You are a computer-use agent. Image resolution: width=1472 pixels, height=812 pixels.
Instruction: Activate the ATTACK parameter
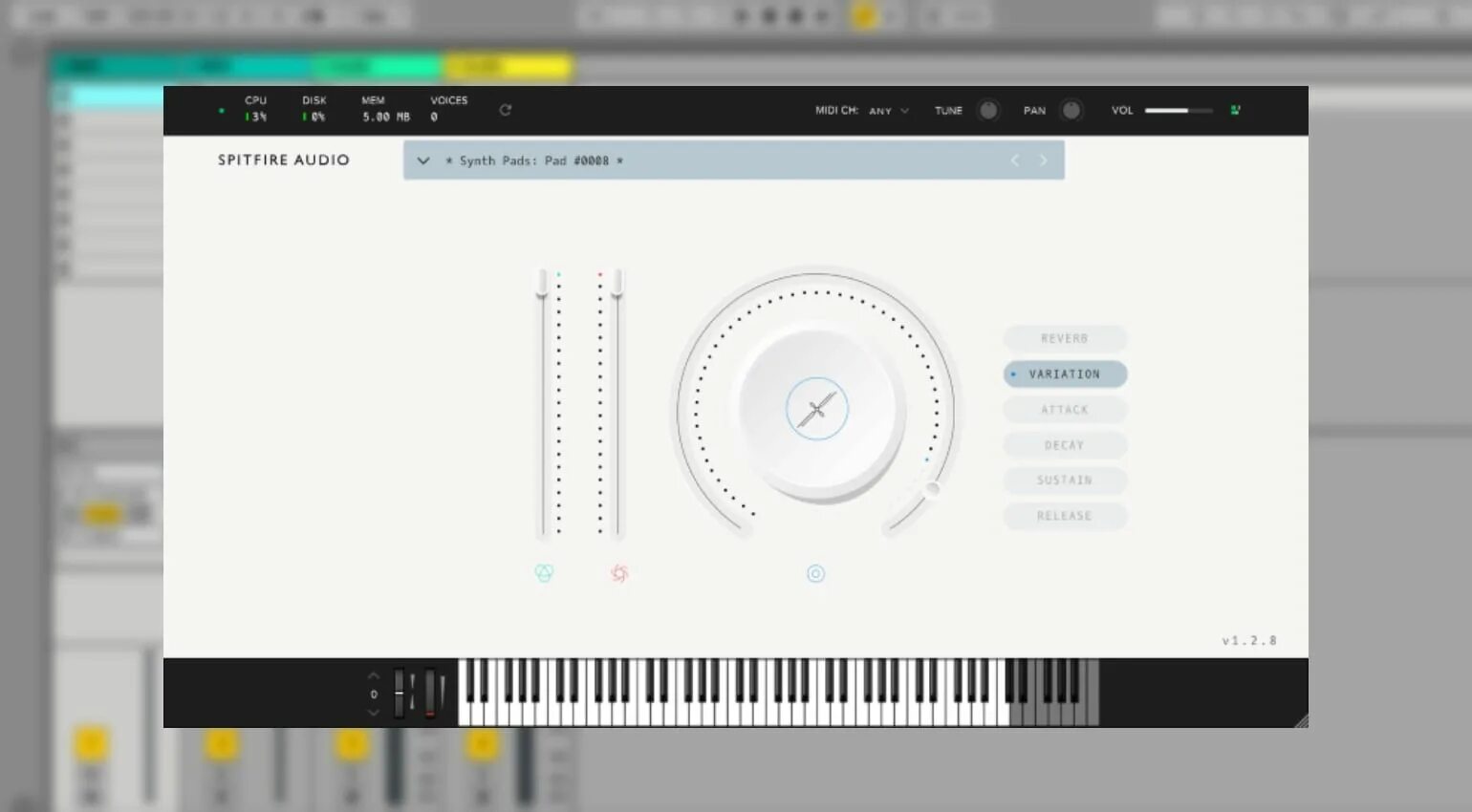click(x=1064, y=409)
